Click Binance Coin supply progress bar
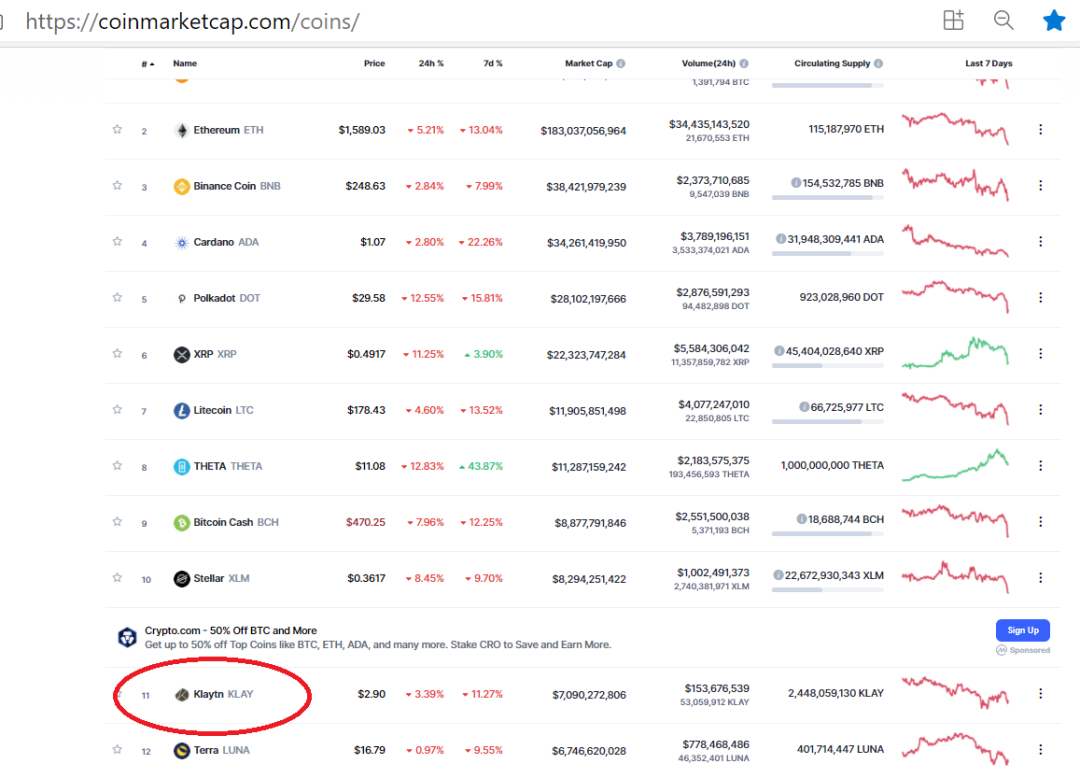 pos(827,198)
